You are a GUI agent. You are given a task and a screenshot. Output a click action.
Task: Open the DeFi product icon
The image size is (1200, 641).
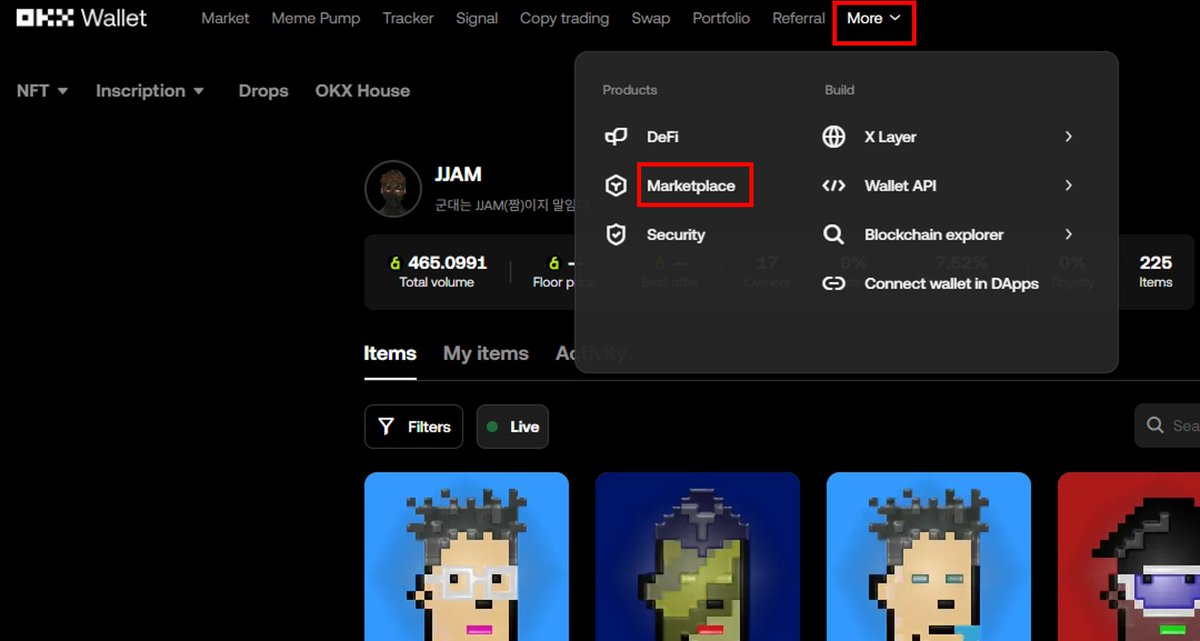pyautogui.click(x=616, y=137)
